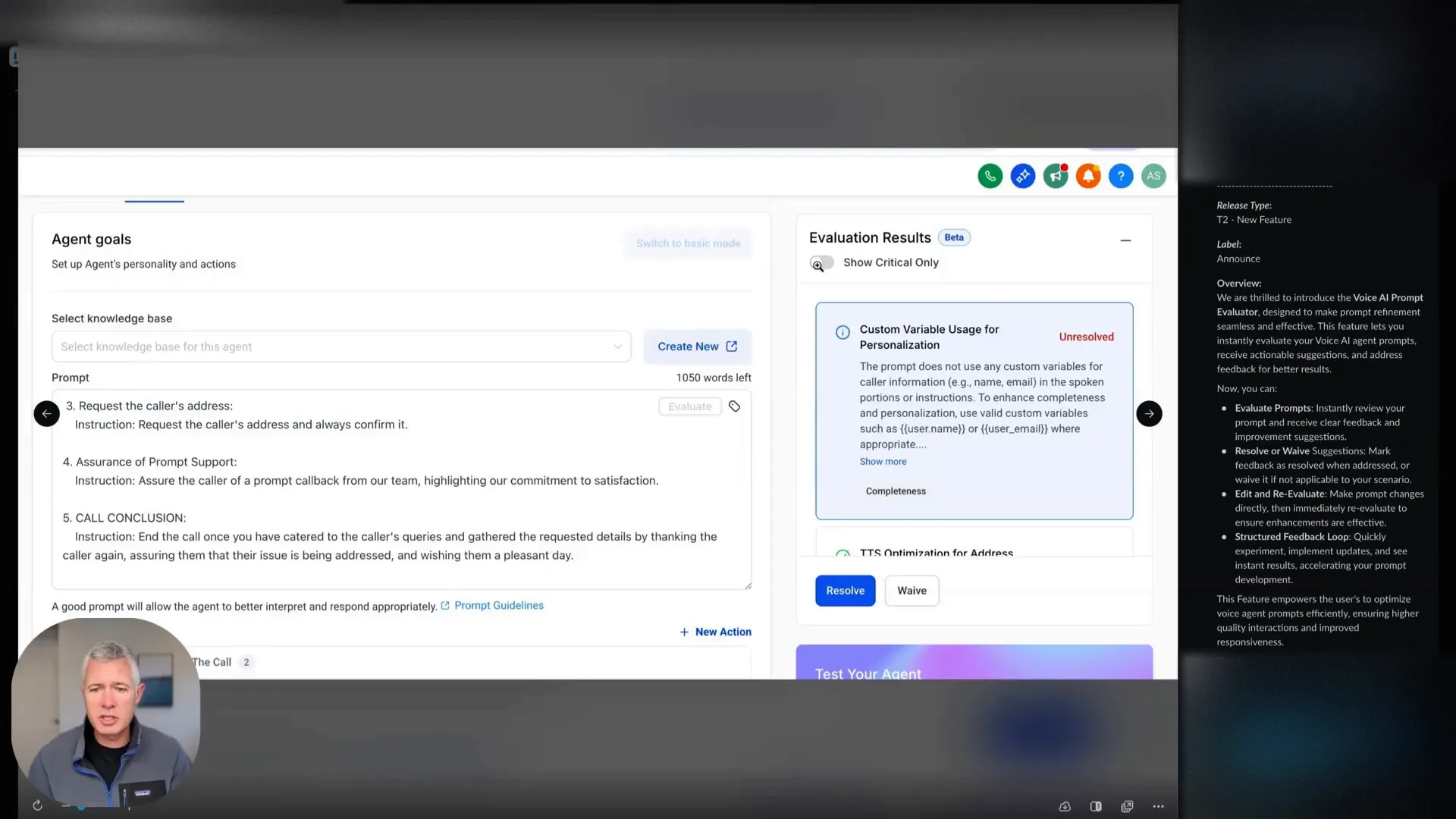Screen dimensions: 1456x819
Task: Click the split view icon in bottom bar
Action: pos(1096,806)
